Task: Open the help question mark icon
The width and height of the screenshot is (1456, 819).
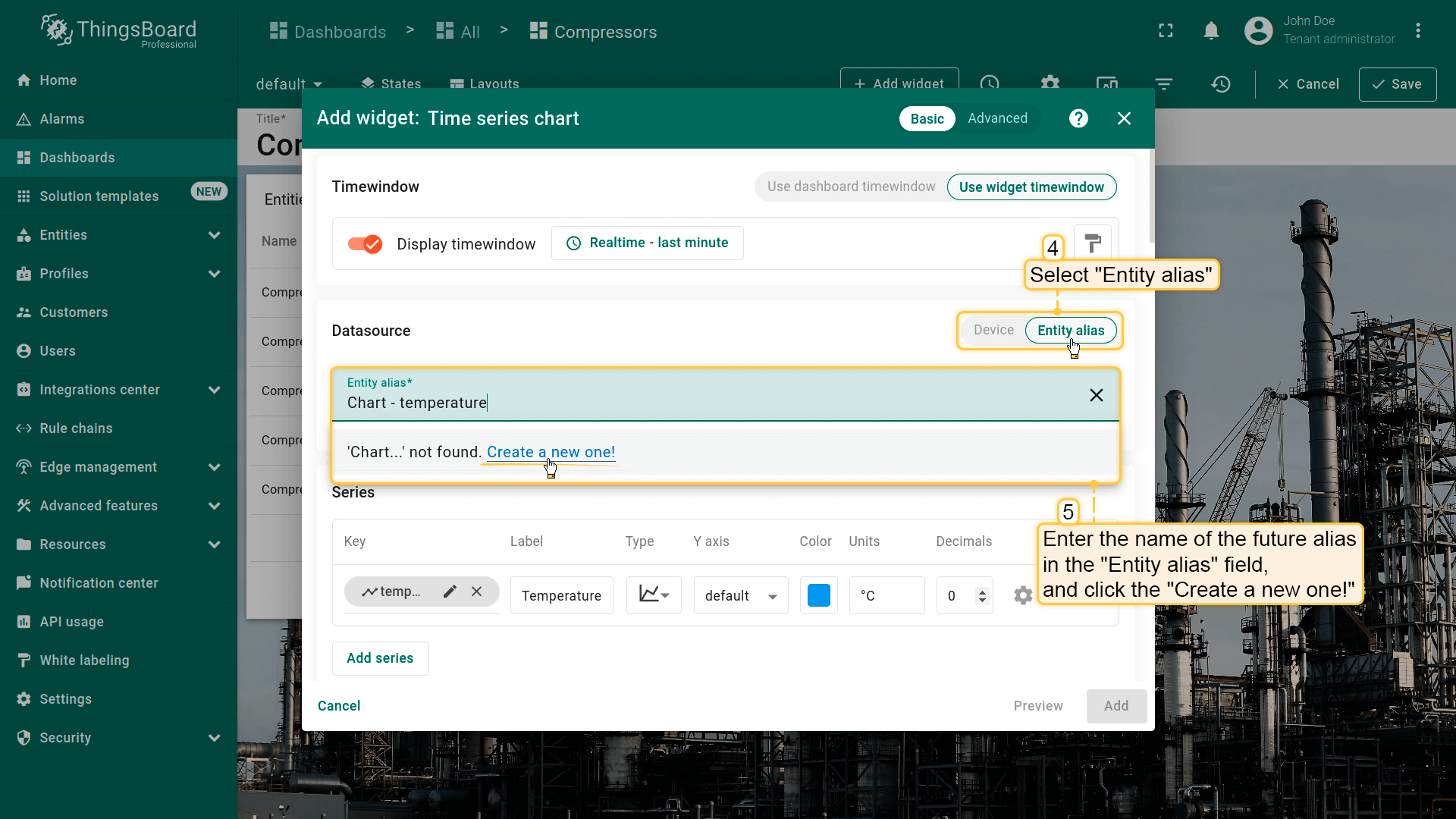Action: click(x=1078, y=118)
